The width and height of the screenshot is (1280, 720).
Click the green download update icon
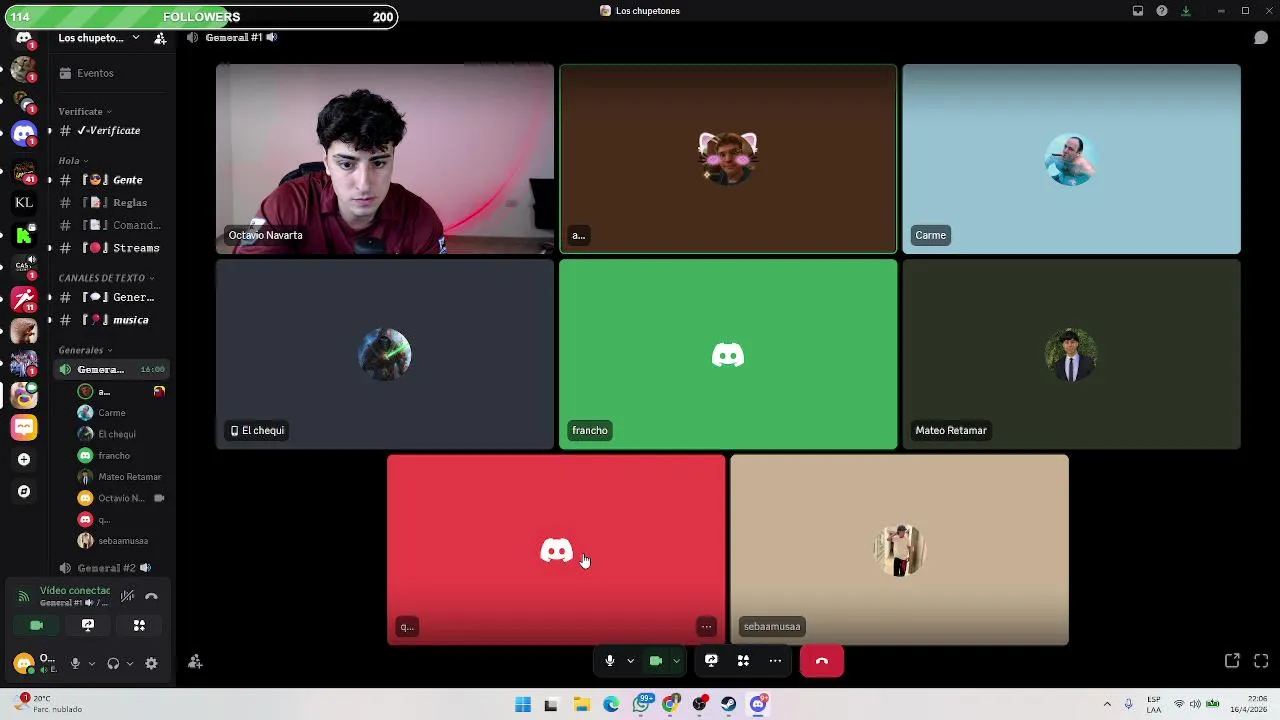(x=1186, y=11)
